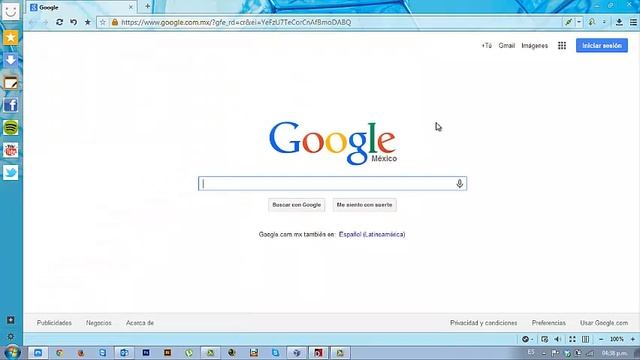This screenshot has width=640, height=360.
Task: Click the microphone voice search icon
Action: 460,184
